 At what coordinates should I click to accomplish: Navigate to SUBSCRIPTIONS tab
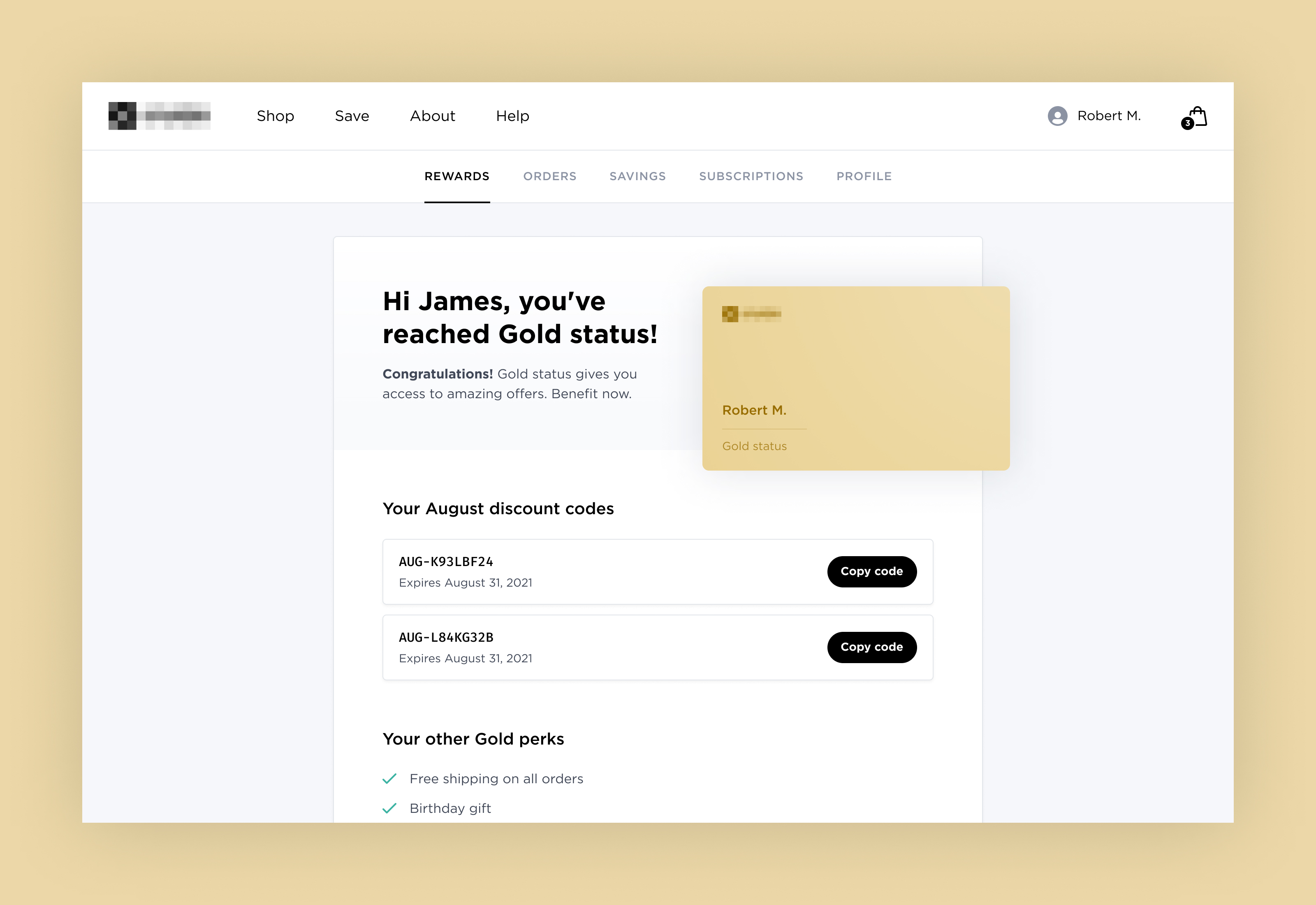(x=751, y=176)
